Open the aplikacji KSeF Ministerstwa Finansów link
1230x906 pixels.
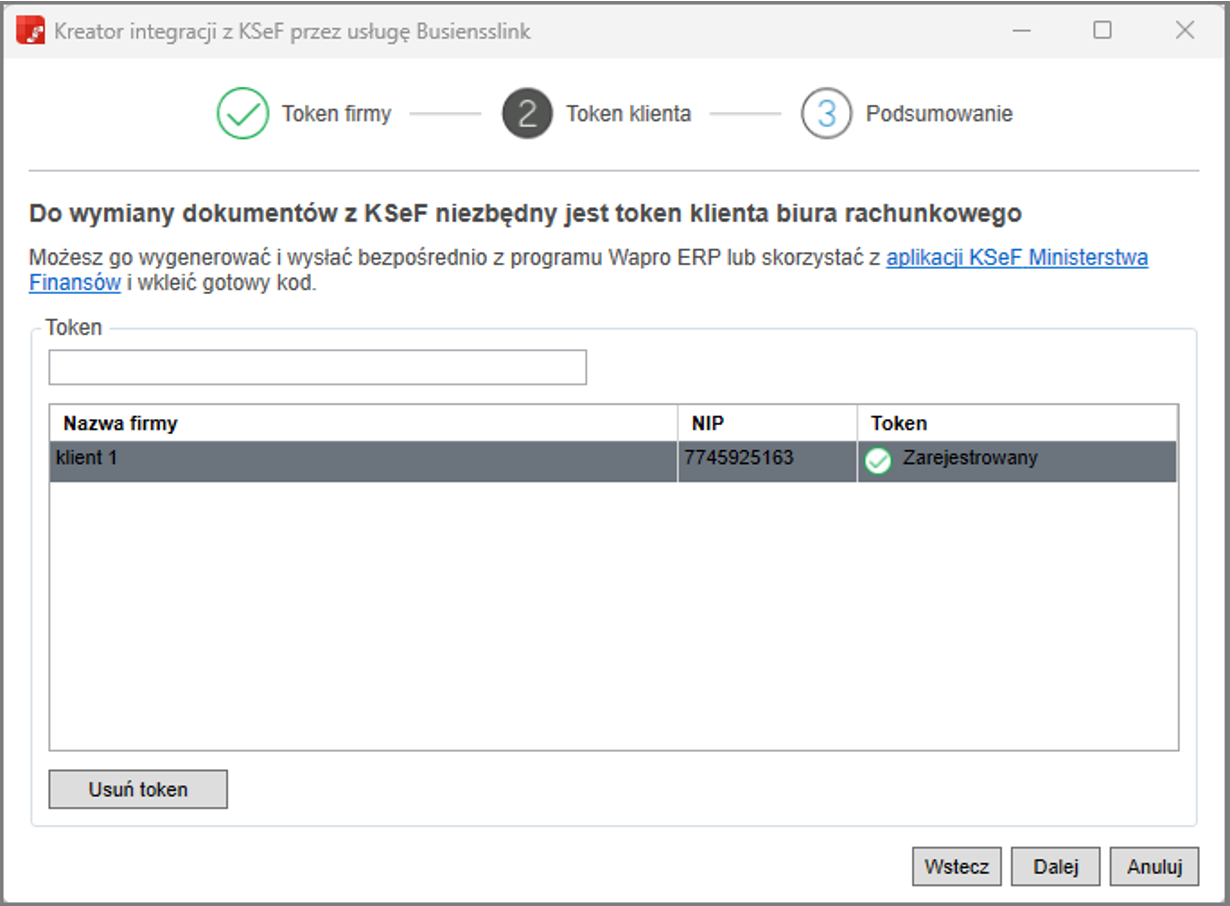[1016, 258]
